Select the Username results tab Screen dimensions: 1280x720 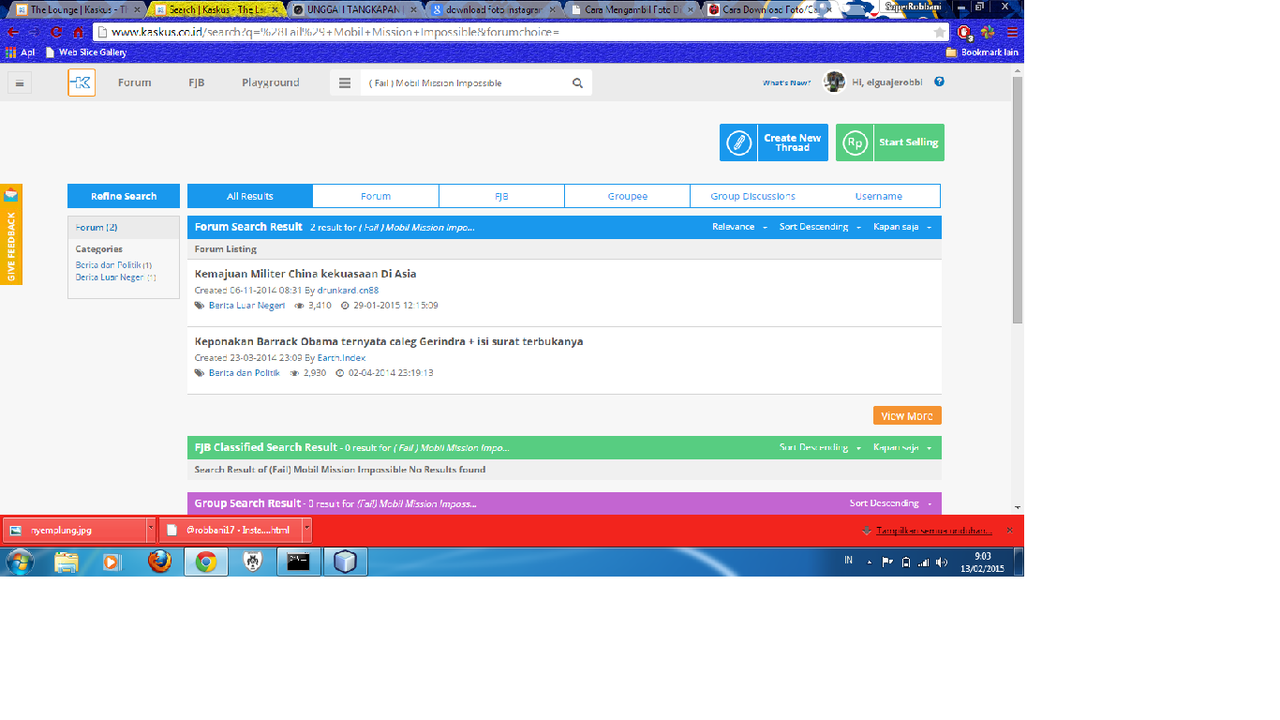click(x=879, y=196)
